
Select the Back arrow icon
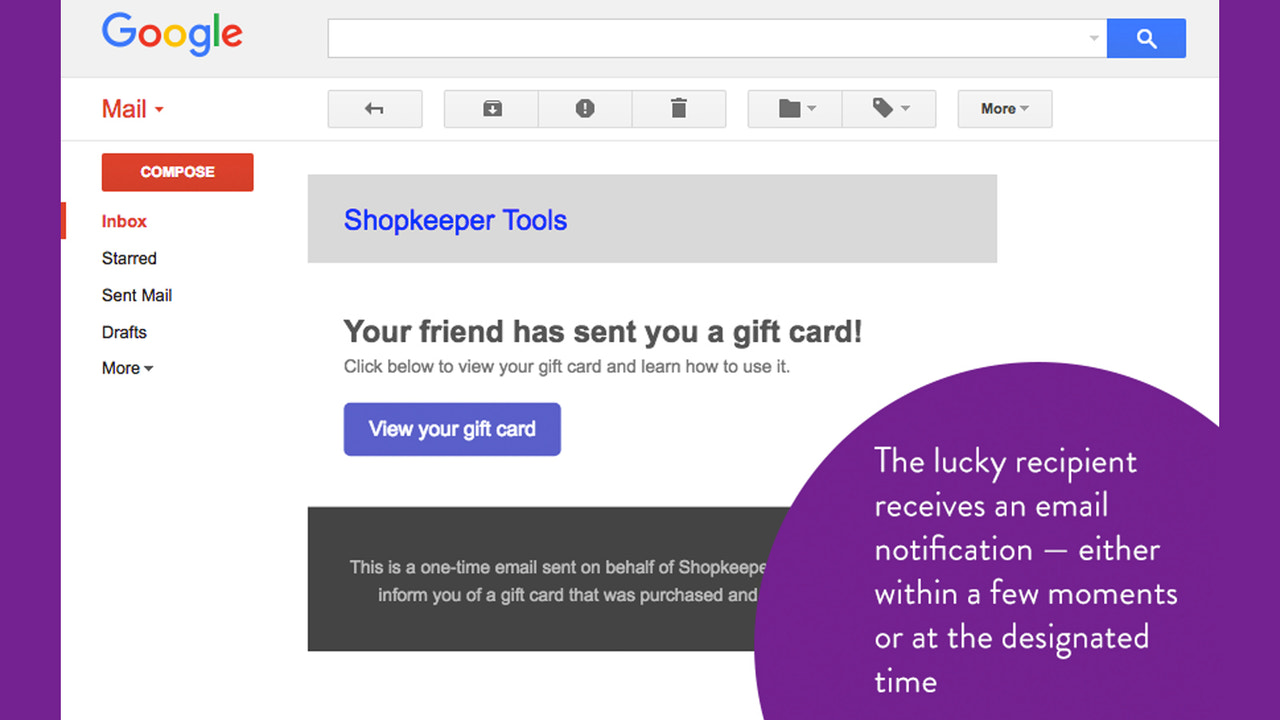374,108
